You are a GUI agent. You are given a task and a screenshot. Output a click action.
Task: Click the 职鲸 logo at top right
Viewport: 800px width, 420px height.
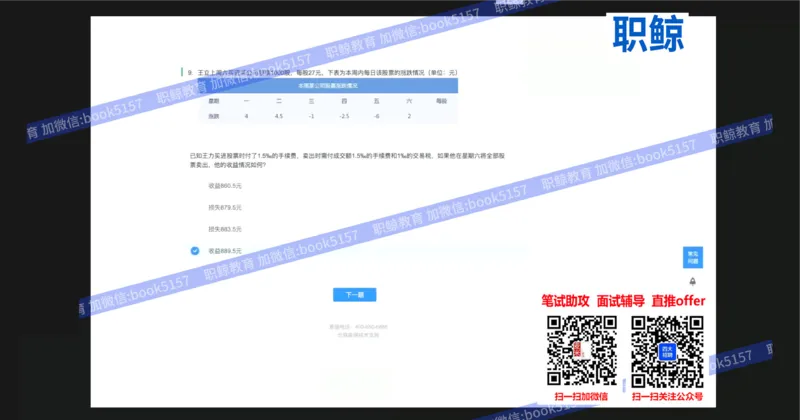point(648,34)
